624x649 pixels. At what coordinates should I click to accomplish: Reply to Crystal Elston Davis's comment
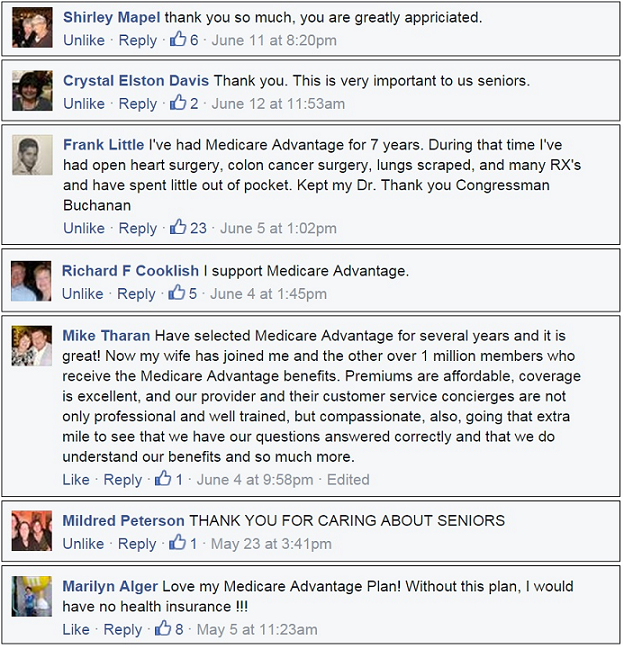coord(138,104)
